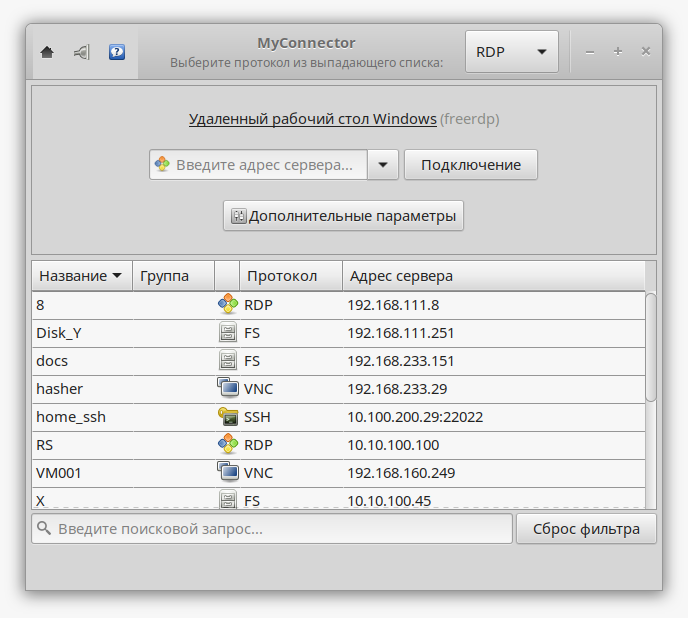Focus the server address input field
This screenshot has height=618, width=688.
pos(258,165)
